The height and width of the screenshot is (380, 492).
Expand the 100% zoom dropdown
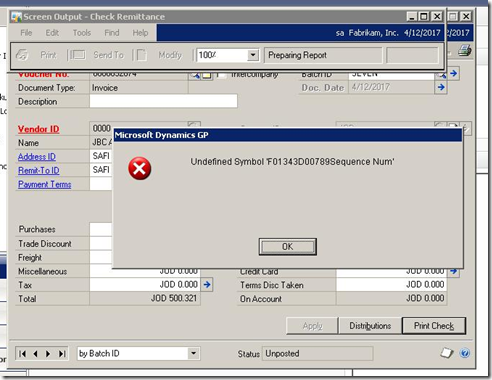pos(253,55)
